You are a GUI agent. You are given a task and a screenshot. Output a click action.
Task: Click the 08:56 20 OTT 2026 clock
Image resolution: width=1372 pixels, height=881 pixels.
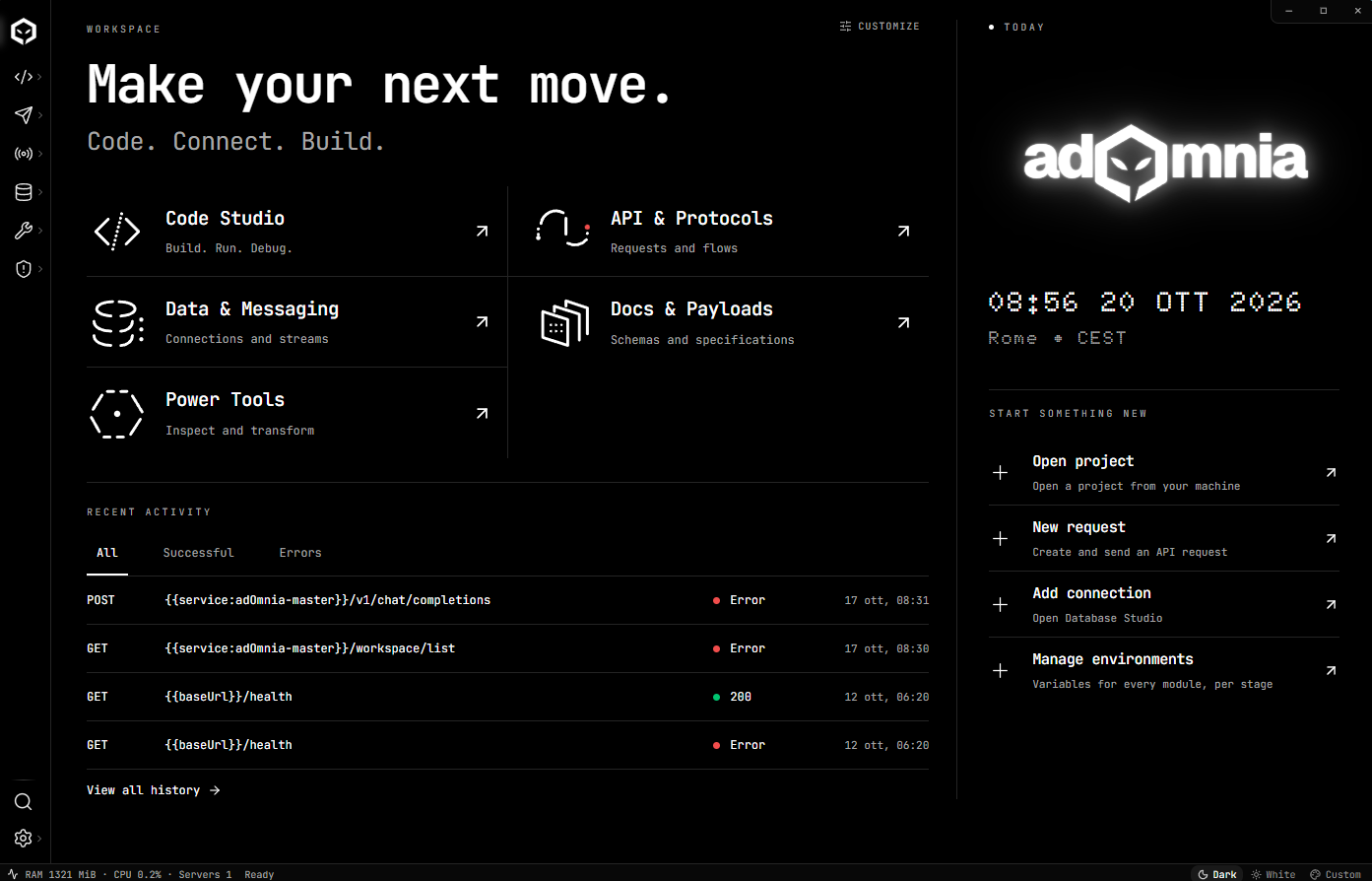(x=1144, y=302)
